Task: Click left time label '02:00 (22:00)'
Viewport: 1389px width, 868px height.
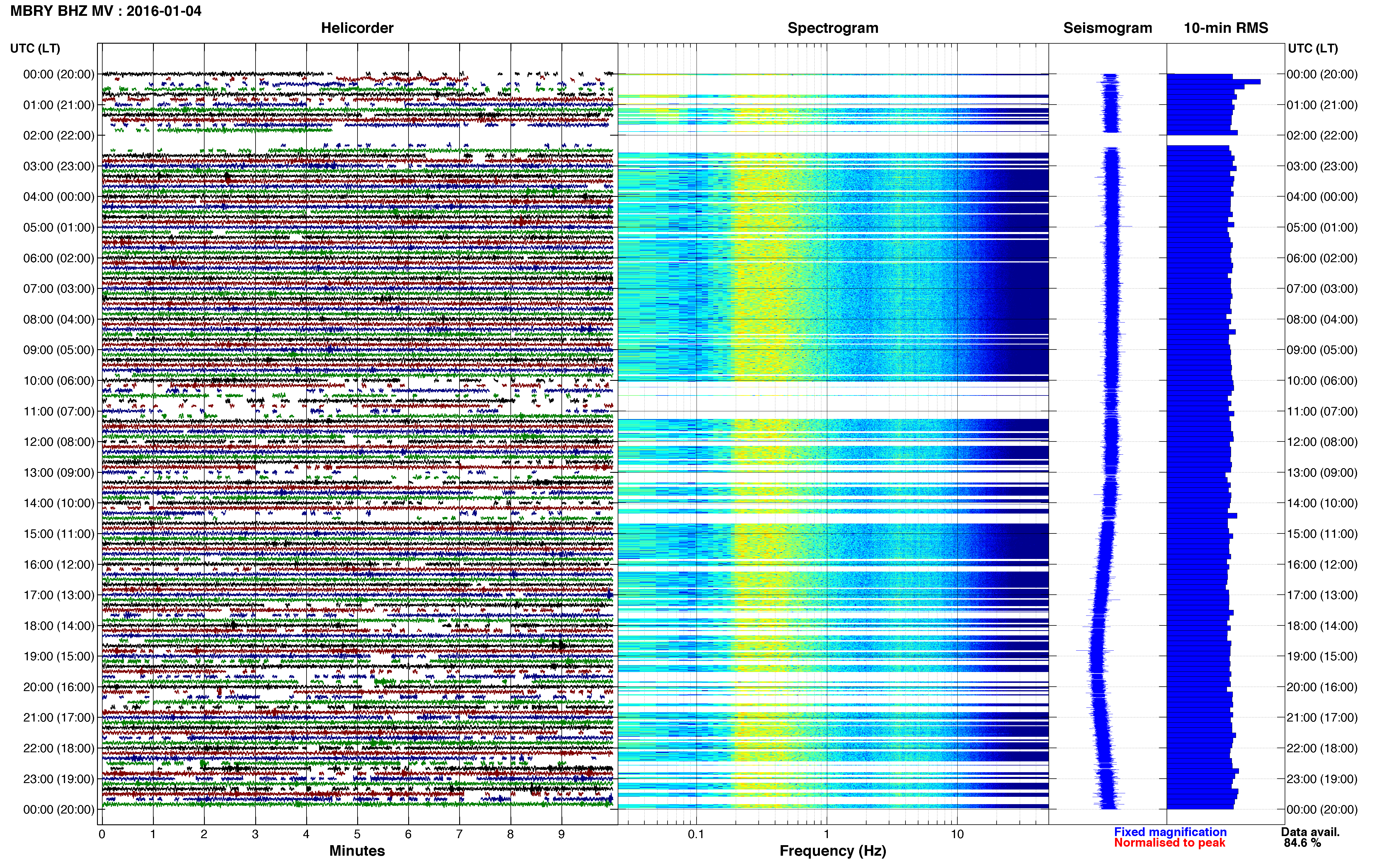Action: click(x=59, y=135)
